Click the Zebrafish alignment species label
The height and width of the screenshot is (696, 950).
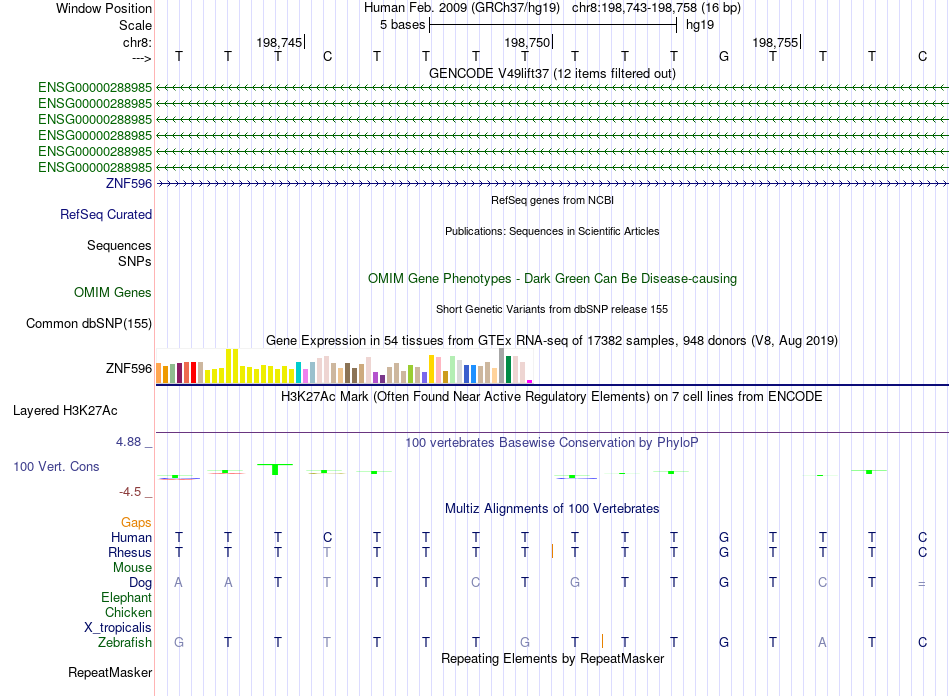pos(125,642)
